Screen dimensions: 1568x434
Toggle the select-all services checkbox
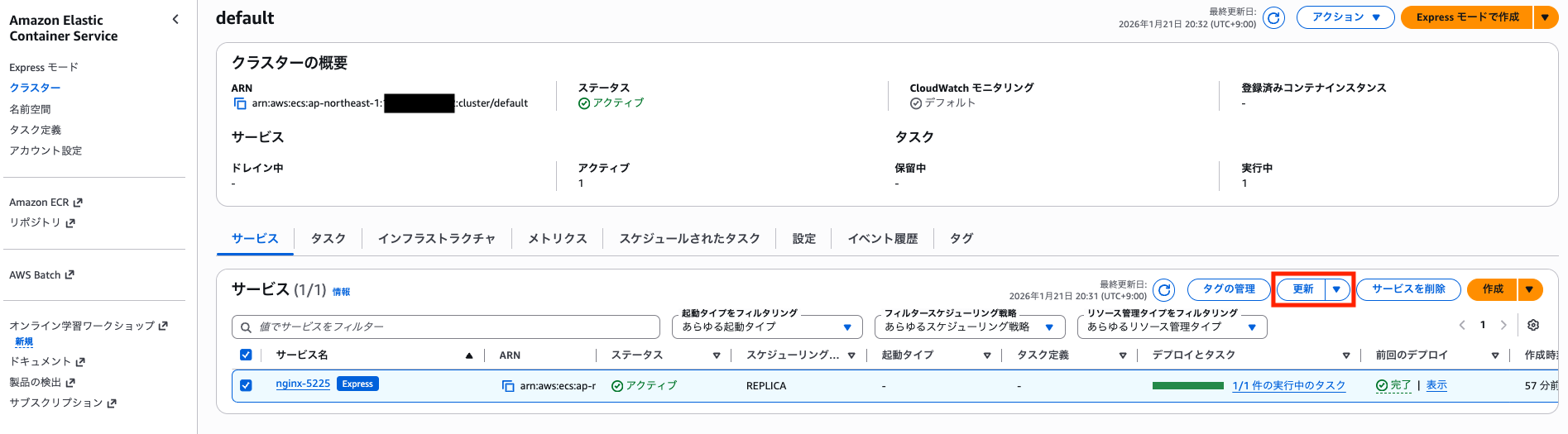click(x=246, y=355)
